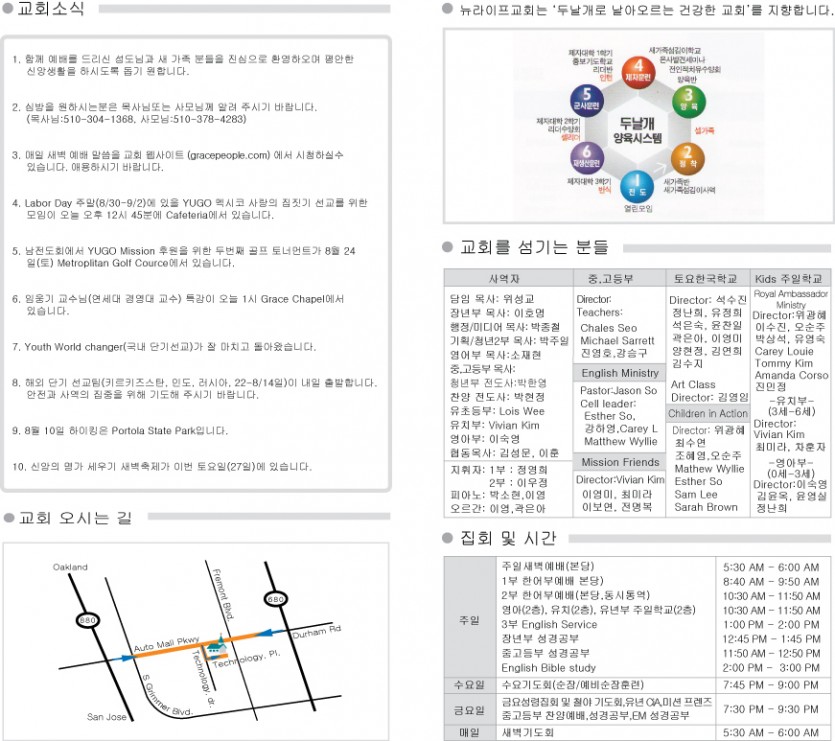This screenshot has width=835, height=741.
Task: Click the Fremont Blvd. street label
Action: coord(224,594)
